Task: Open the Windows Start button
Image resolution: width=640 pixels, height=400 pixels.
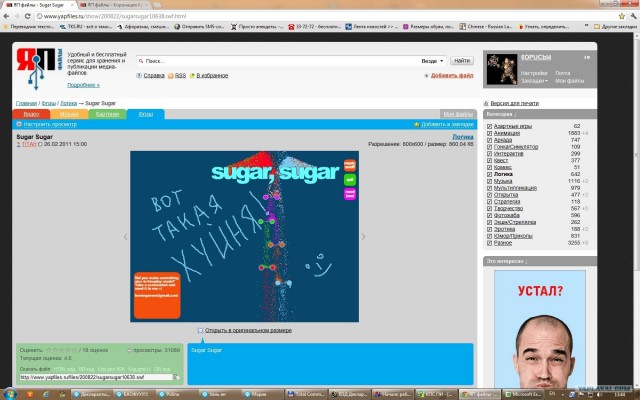Action: [10, 394]
